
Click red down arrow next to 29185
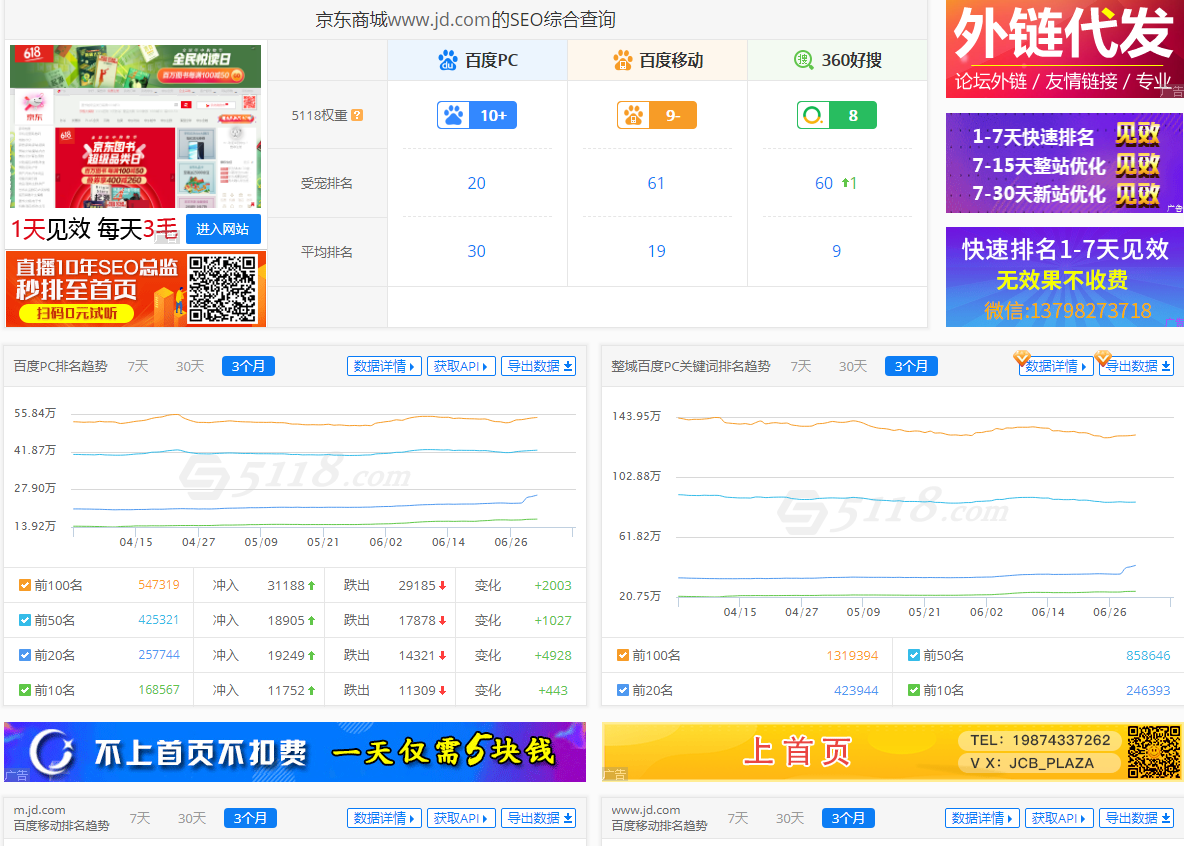442,585
